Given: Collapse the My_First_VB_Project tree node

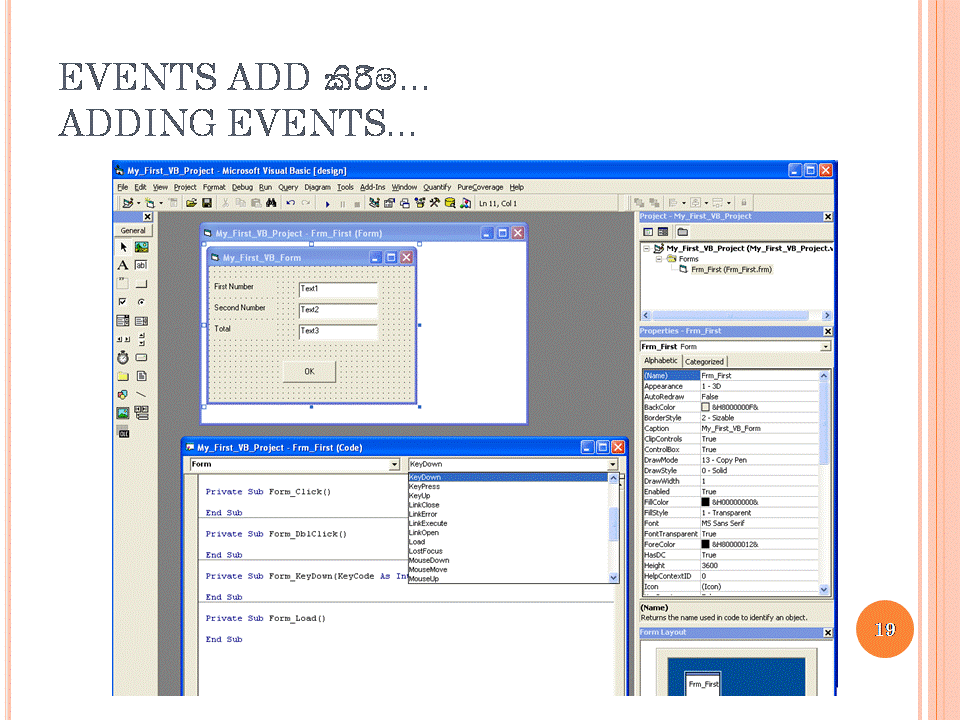Looking at the screenshot, I should 646,249.
